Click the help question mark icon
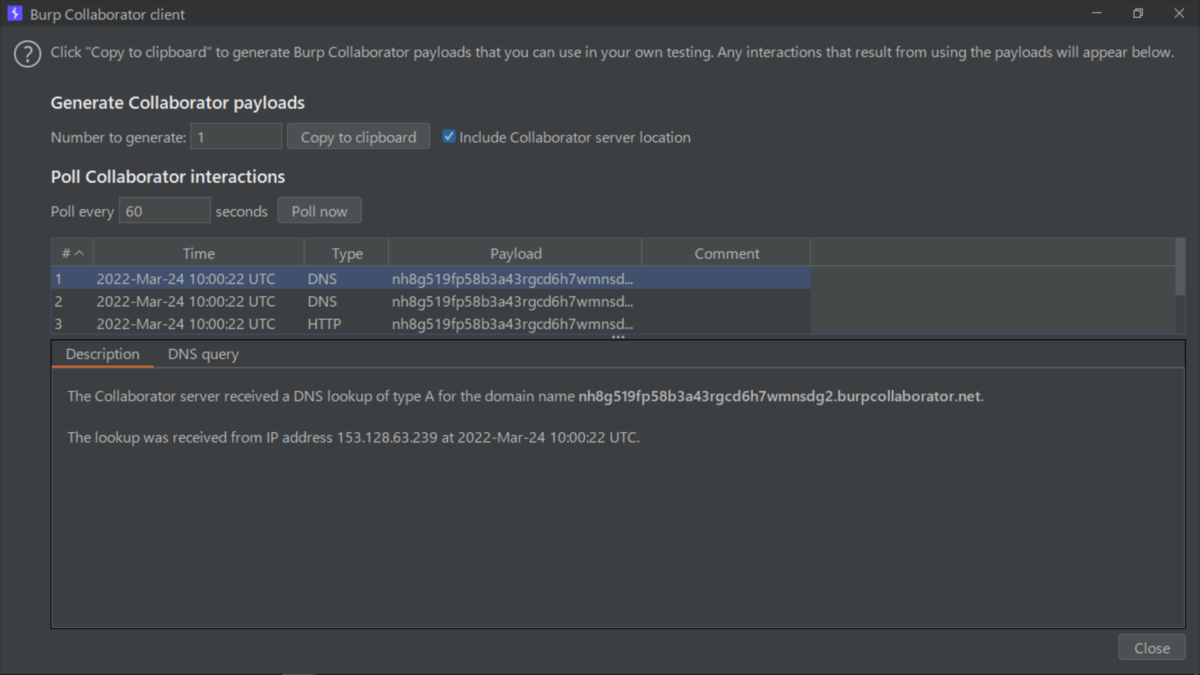This screenshot has height=675, width=1200. coord(27,54)
